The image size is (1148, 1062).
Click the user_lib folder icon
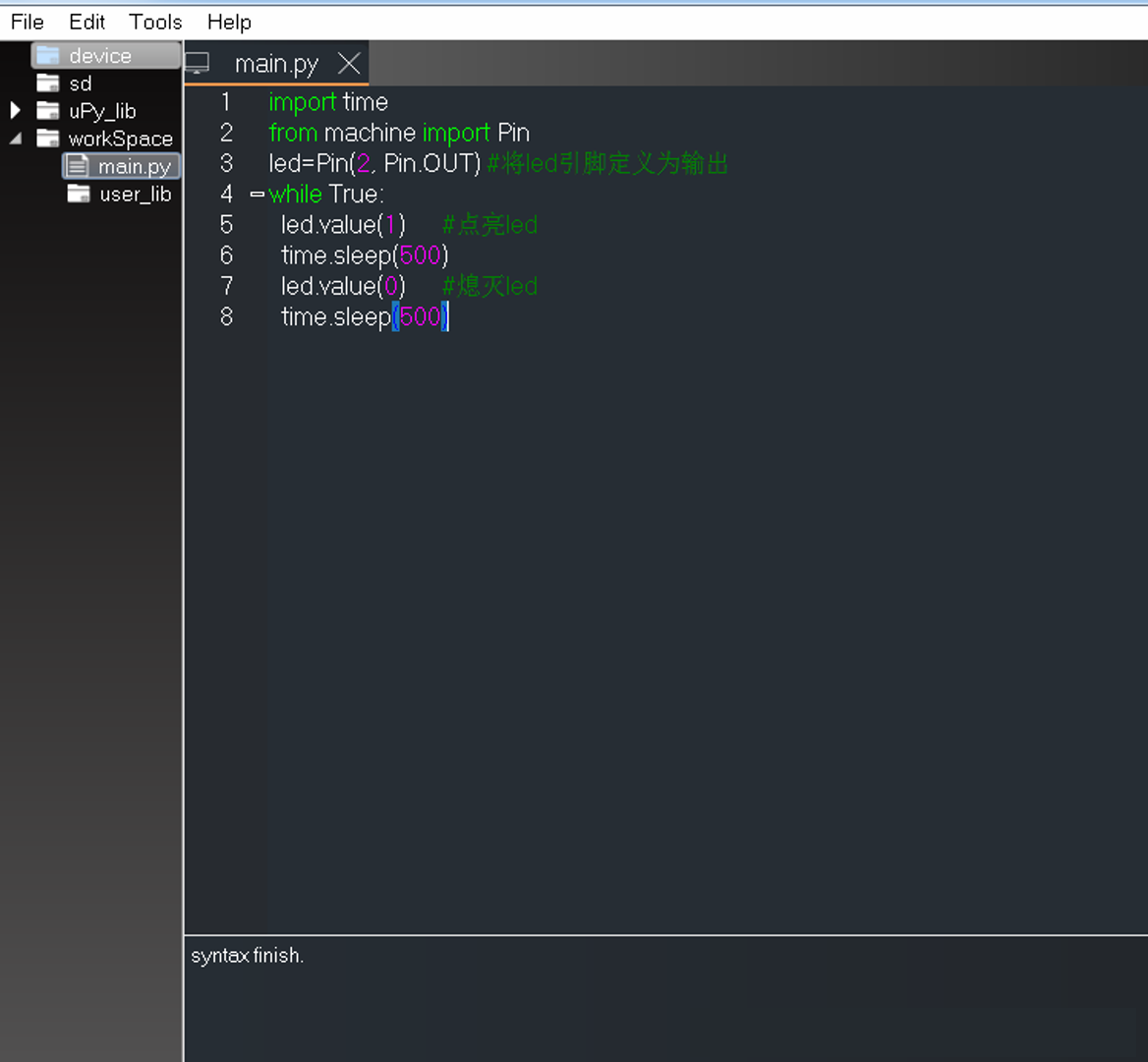tap(79, 194)
